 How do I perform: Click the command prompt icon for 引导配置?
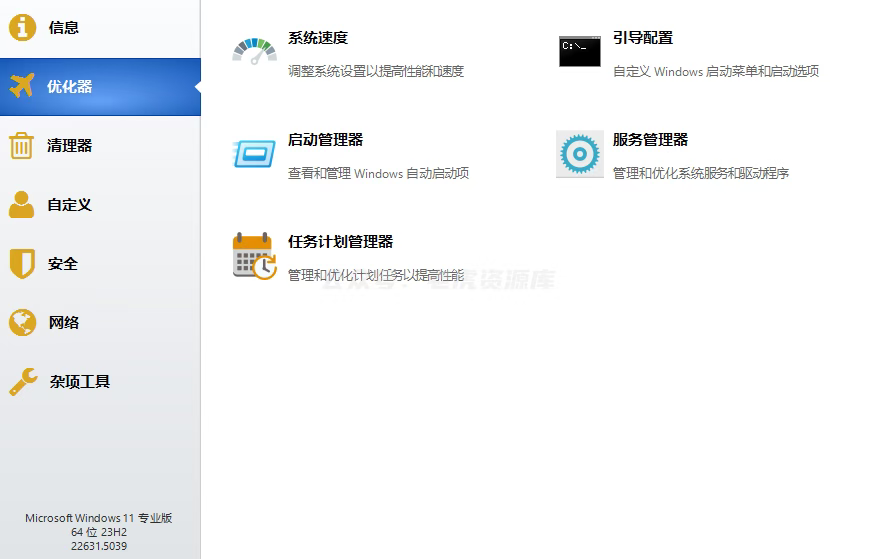580,51
